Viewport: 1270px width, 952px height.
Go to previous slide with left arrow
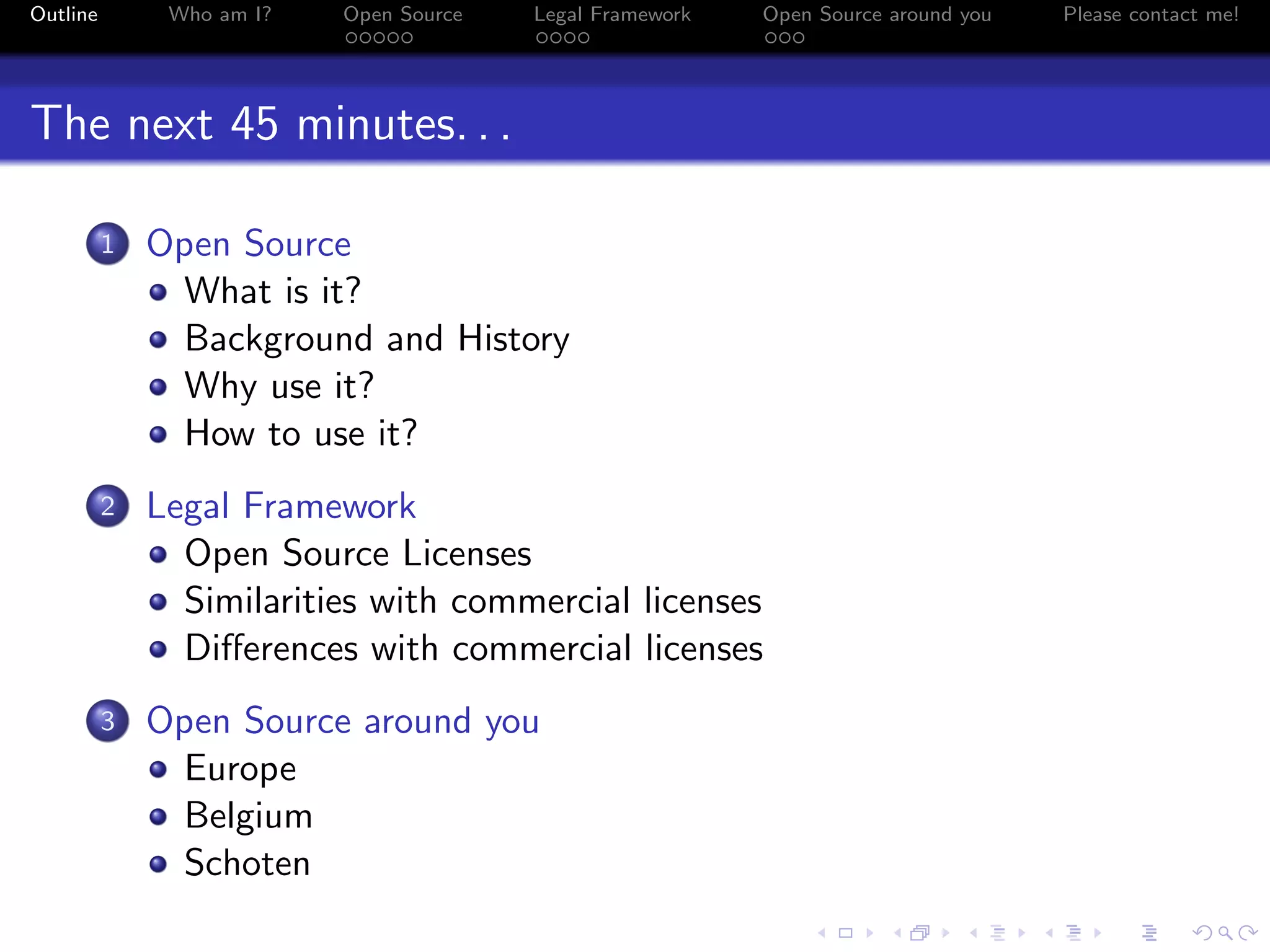tap(822, 933)
